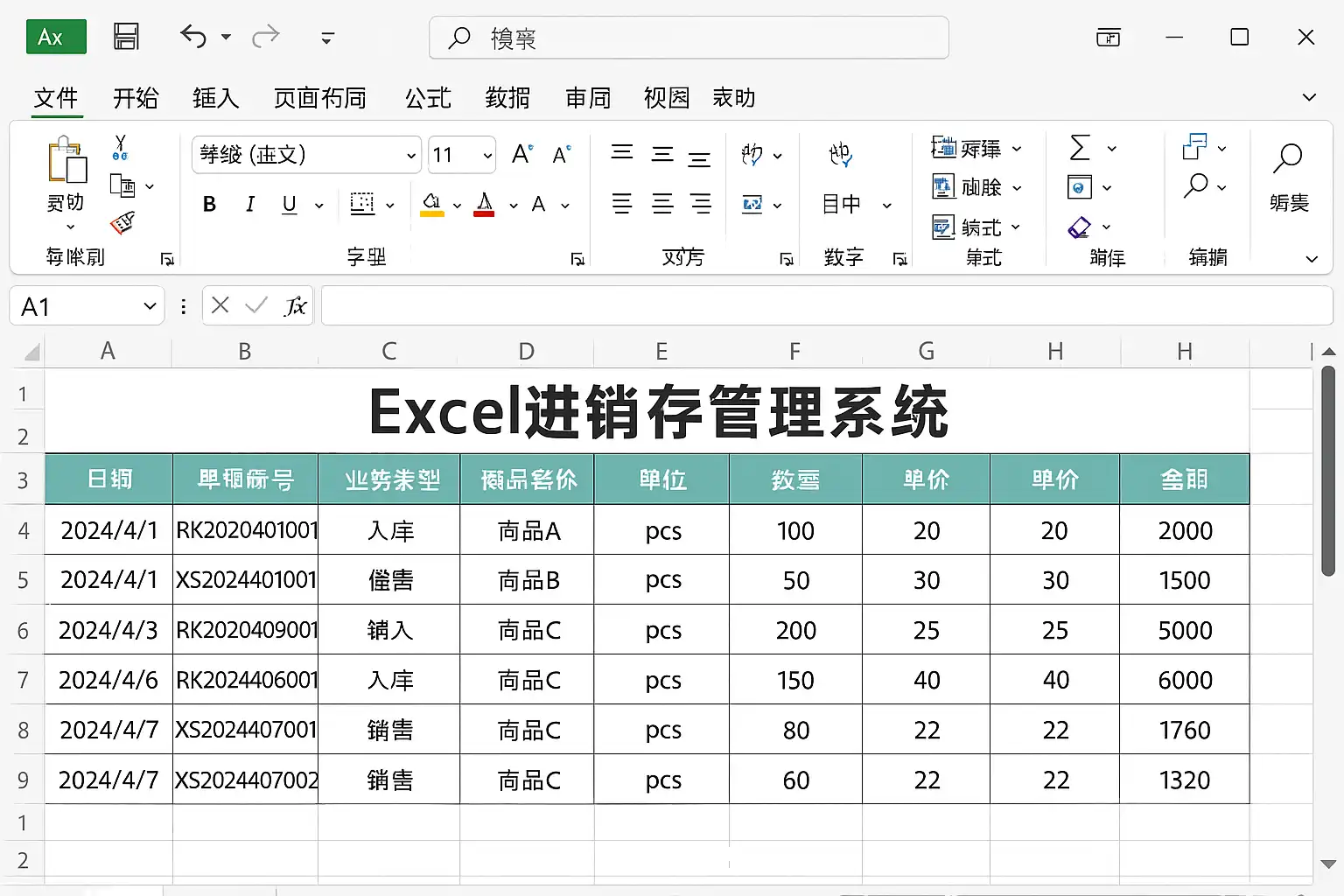1344x896 pixels.
Task: Click the Increase Font Size icon
Action: pos(522,155)
